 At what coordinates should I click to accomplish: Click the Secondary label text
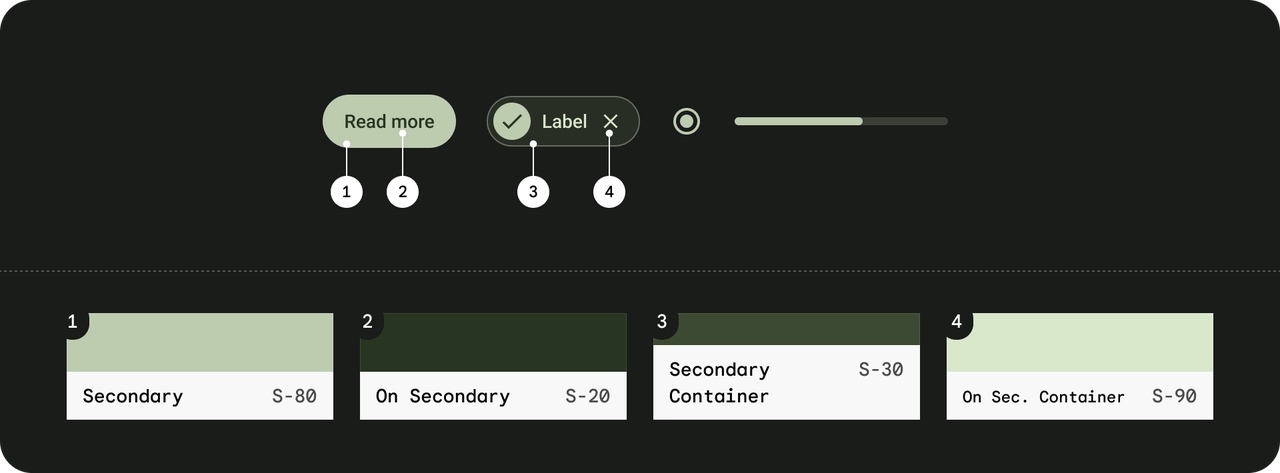click(133, 396)
